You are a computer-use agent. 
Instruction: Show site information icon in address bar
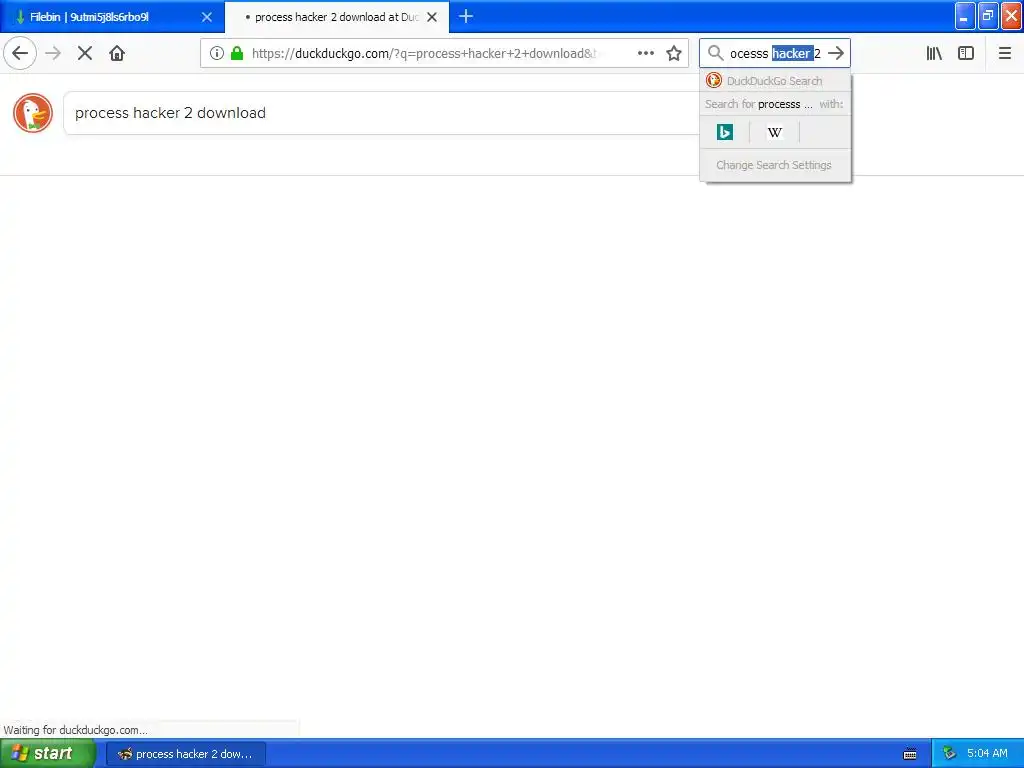(217, 53)
